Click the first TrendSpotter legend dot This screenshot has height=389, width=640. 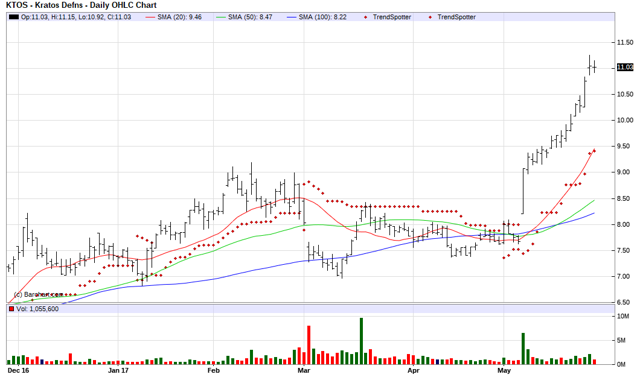click(365, 17)
